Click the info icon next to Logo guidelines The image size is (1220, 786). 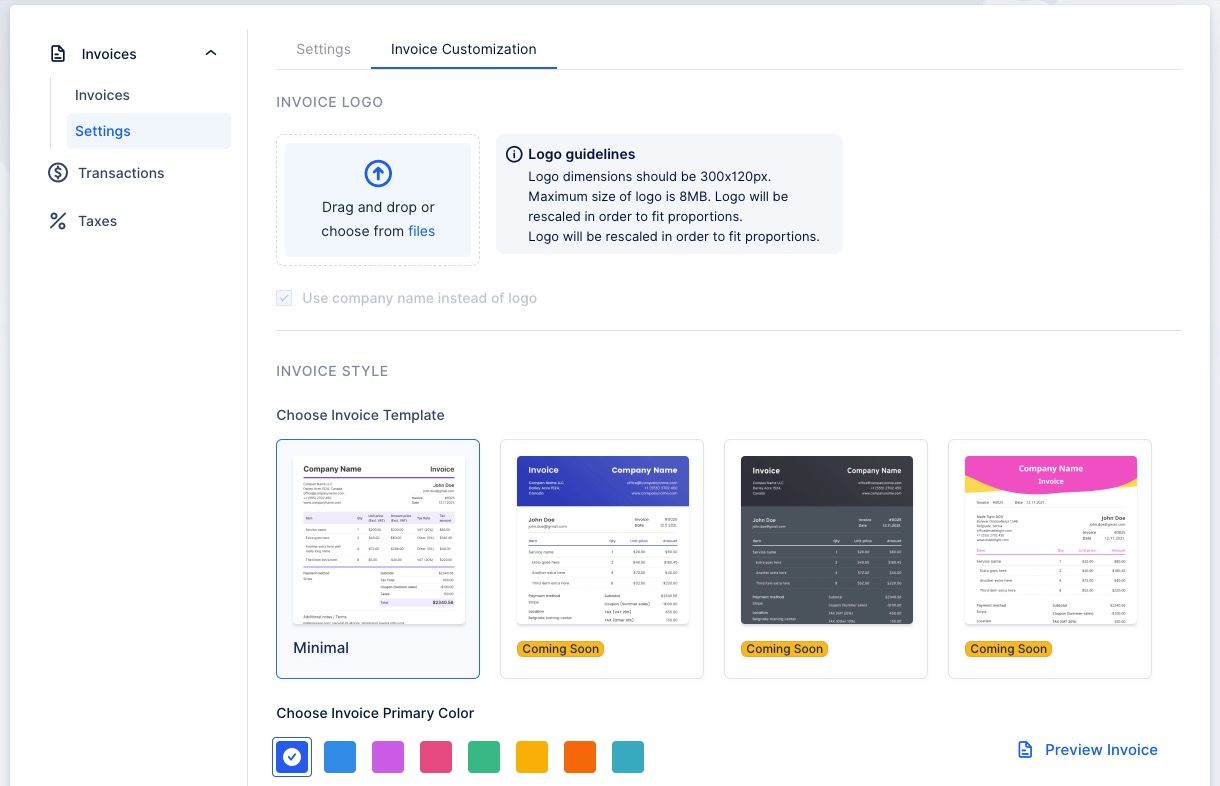coord(514,154)
